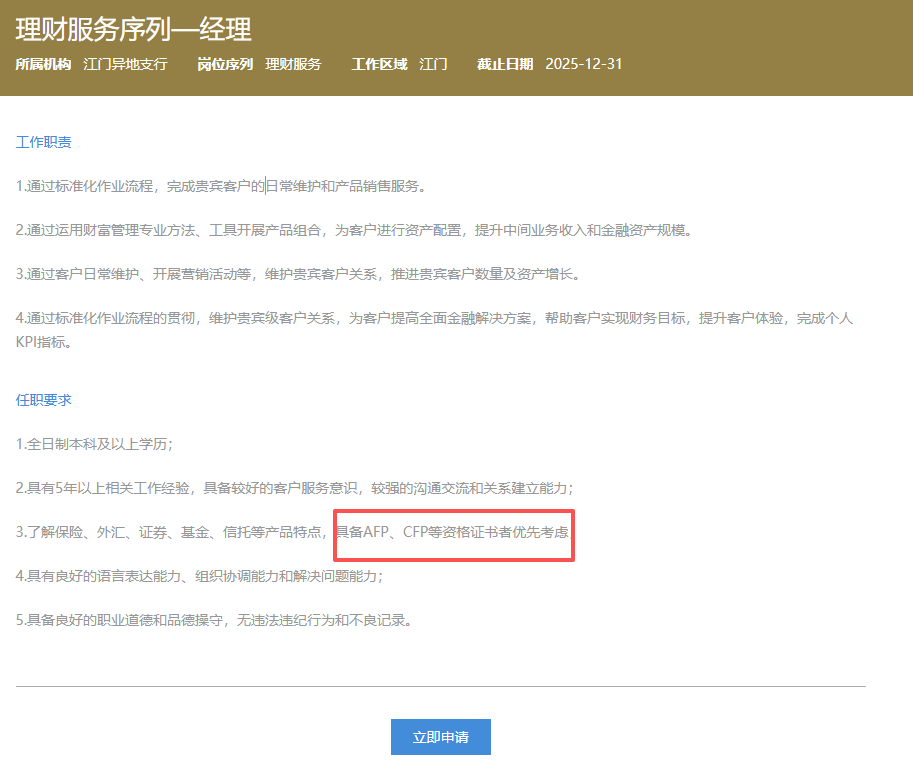The height and width of the screenshot is (761, 913).
Task: Click the 理财服务 series value
Action: 293,64
